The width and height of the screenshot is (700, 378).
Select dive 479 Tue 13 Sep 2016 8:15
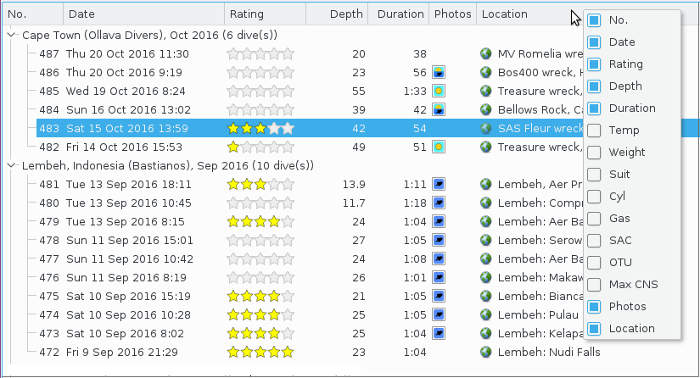[112, 222]
